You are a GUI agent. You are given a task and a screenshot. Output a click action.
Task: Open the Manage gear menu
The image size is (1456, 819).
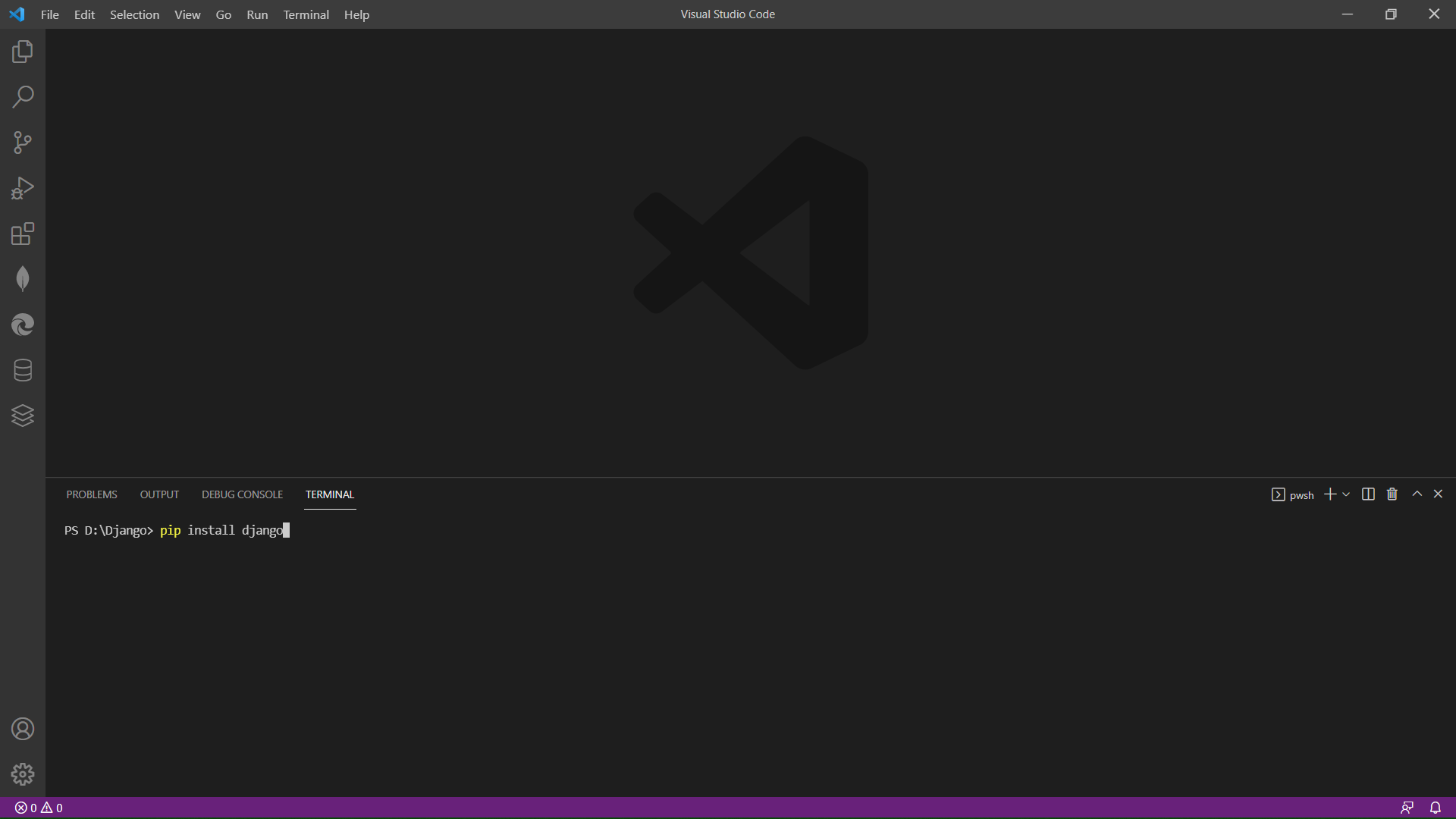coord(23,774)
